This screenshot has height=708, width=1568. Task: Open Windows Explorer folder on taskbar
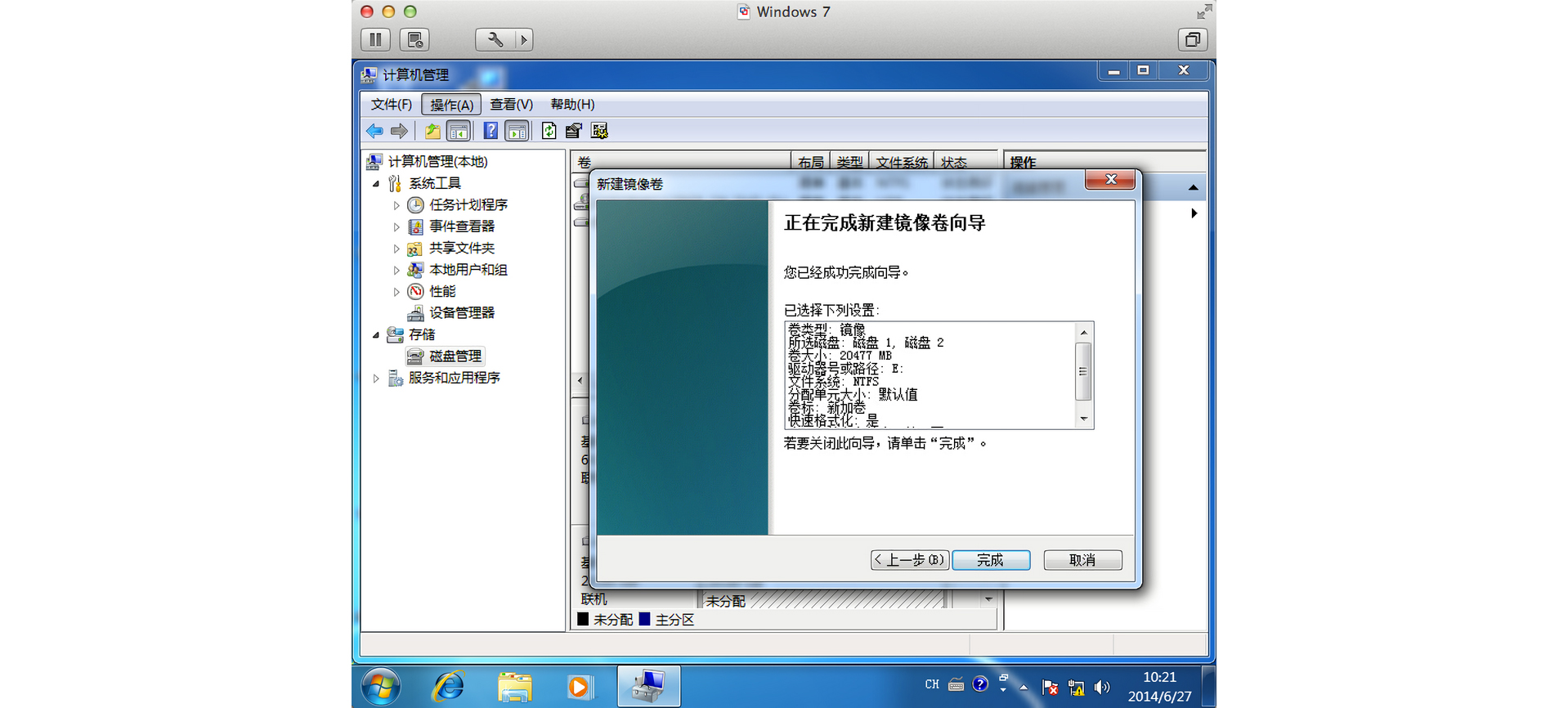[515, 687]
